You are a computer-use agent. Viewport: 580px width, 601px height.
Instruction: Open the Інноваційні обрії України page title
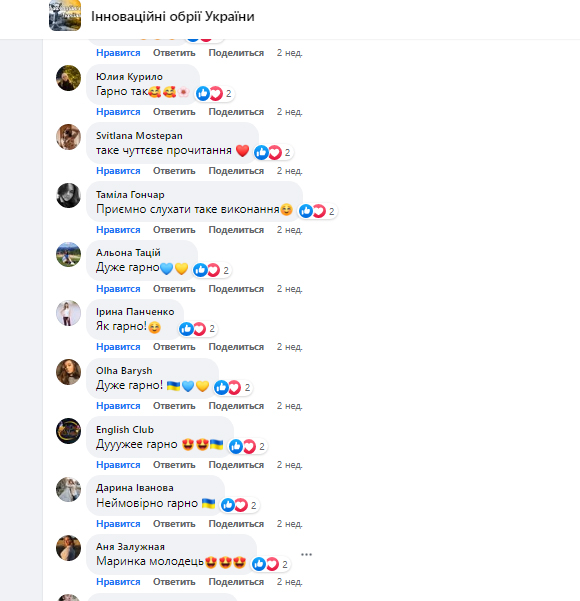173,16
